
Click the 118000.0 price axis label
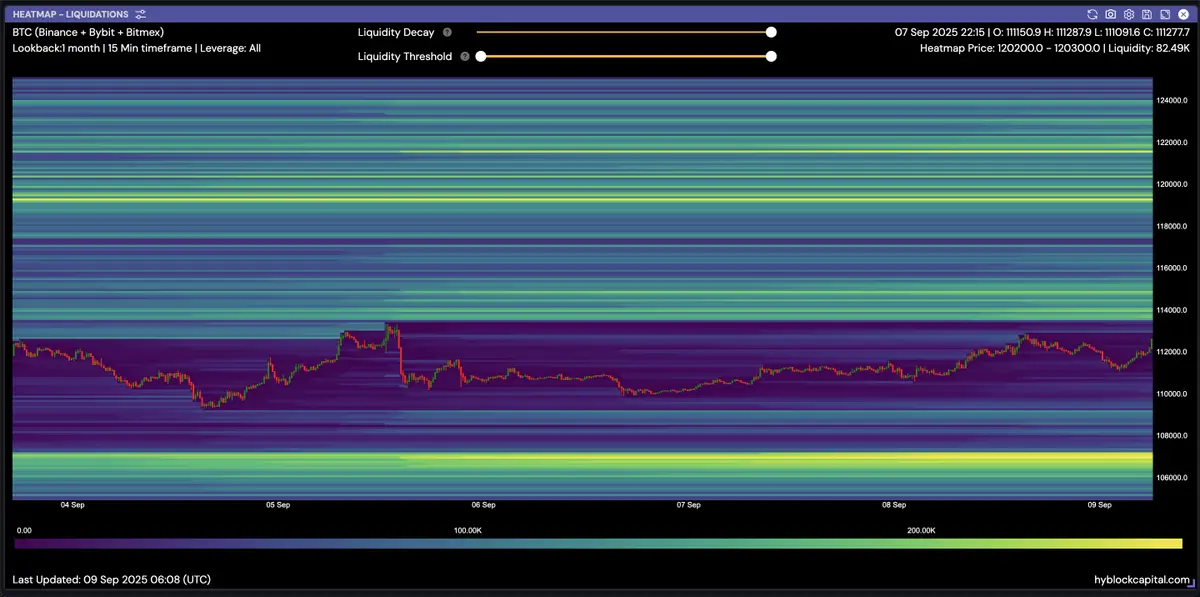tap(1172, 226)
